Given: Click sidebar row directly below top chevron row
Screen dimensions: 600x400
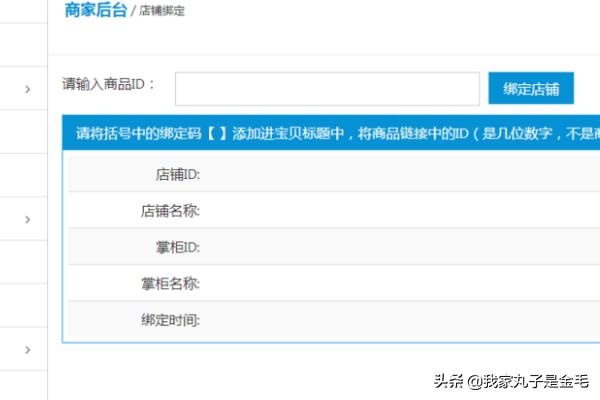Looking at the screenshot, I should (x=24, y=132).
